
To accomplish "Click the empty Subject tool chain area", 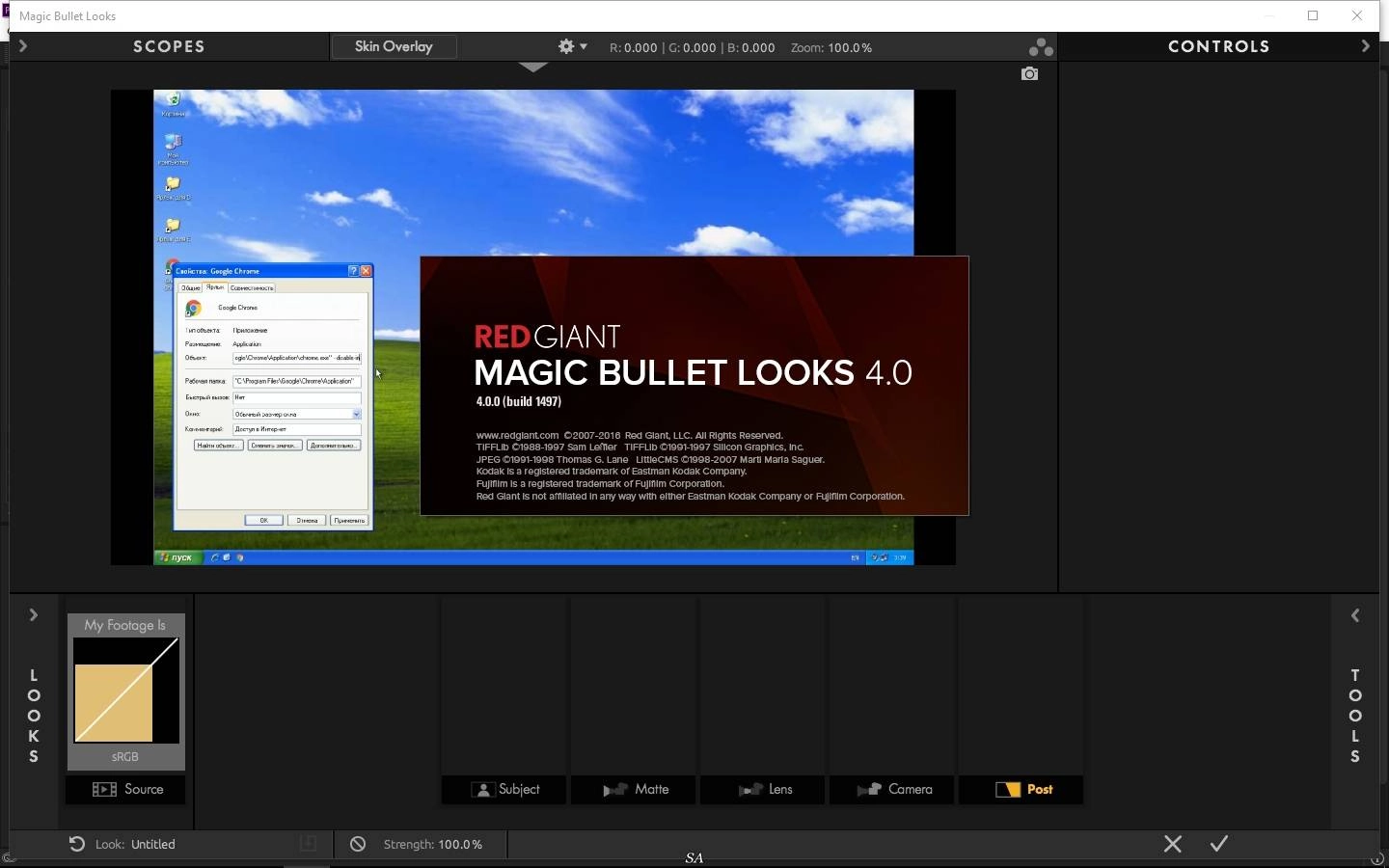I will coord(504,685).
